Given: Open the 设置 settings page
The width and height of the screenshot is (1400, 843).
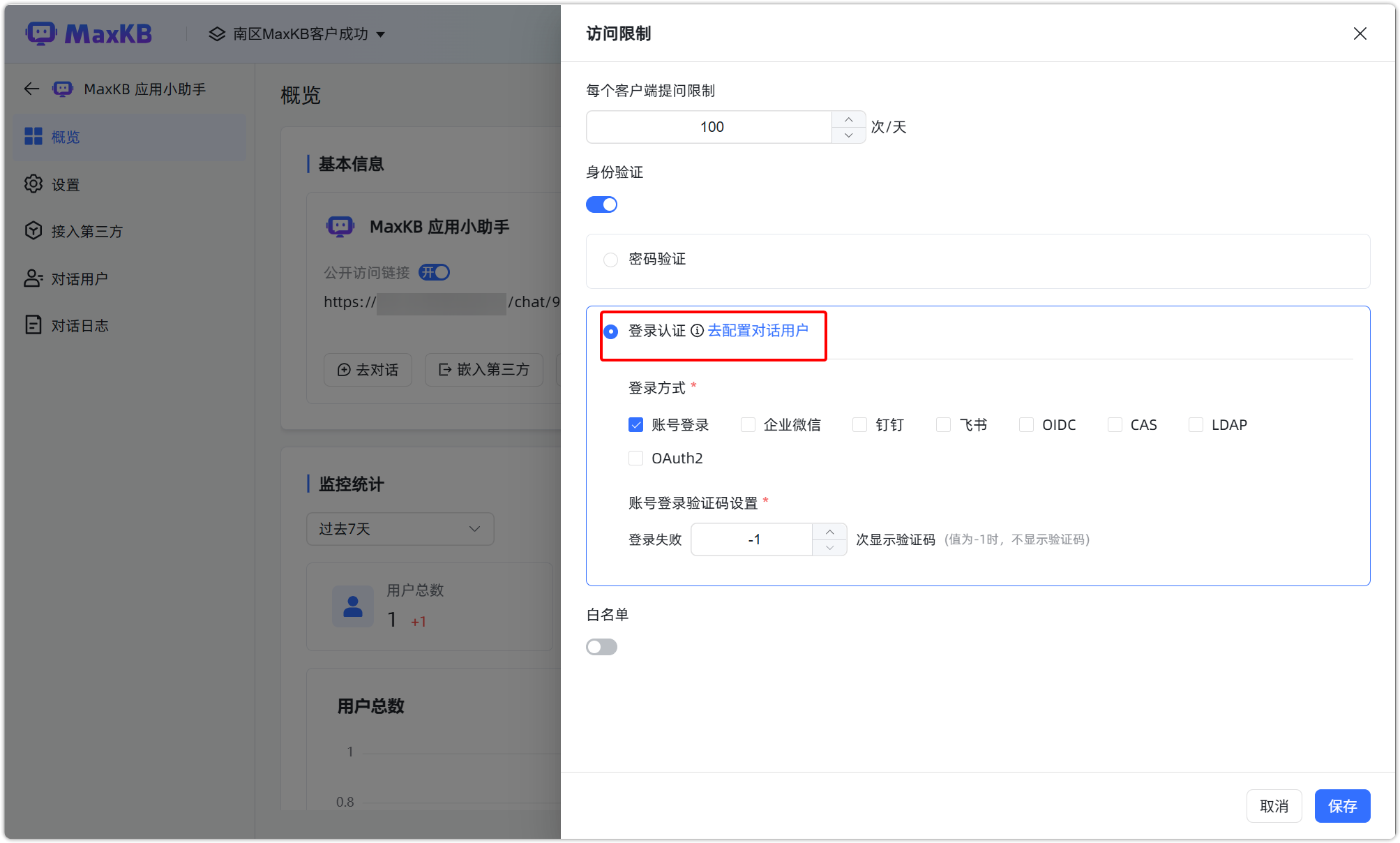Looking at the screenshot, I should [66, 184].
